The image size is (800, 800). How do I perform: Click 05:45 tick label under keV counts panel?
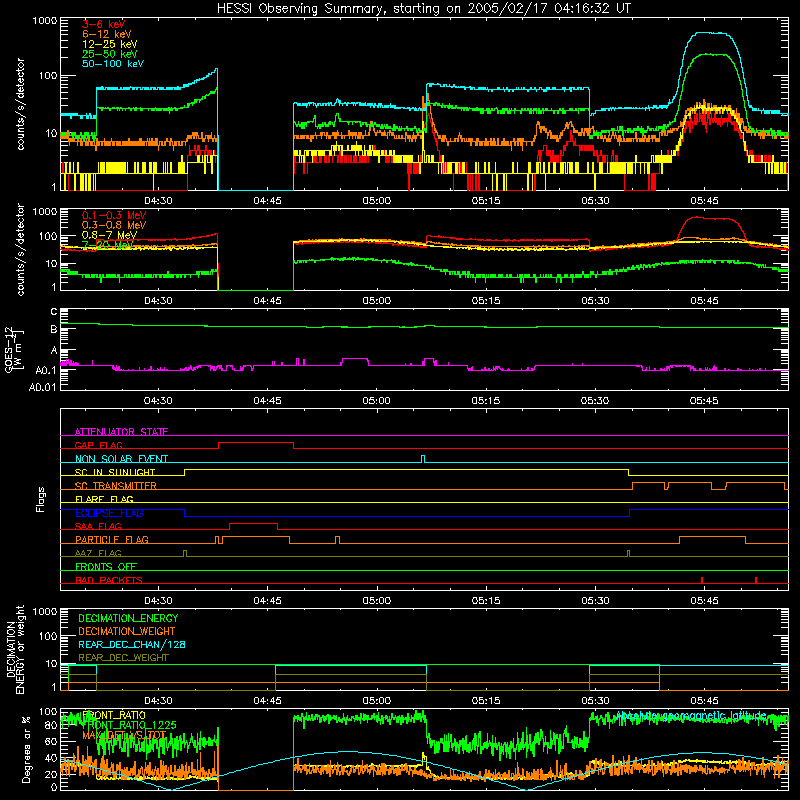click(x=705, y=201)
